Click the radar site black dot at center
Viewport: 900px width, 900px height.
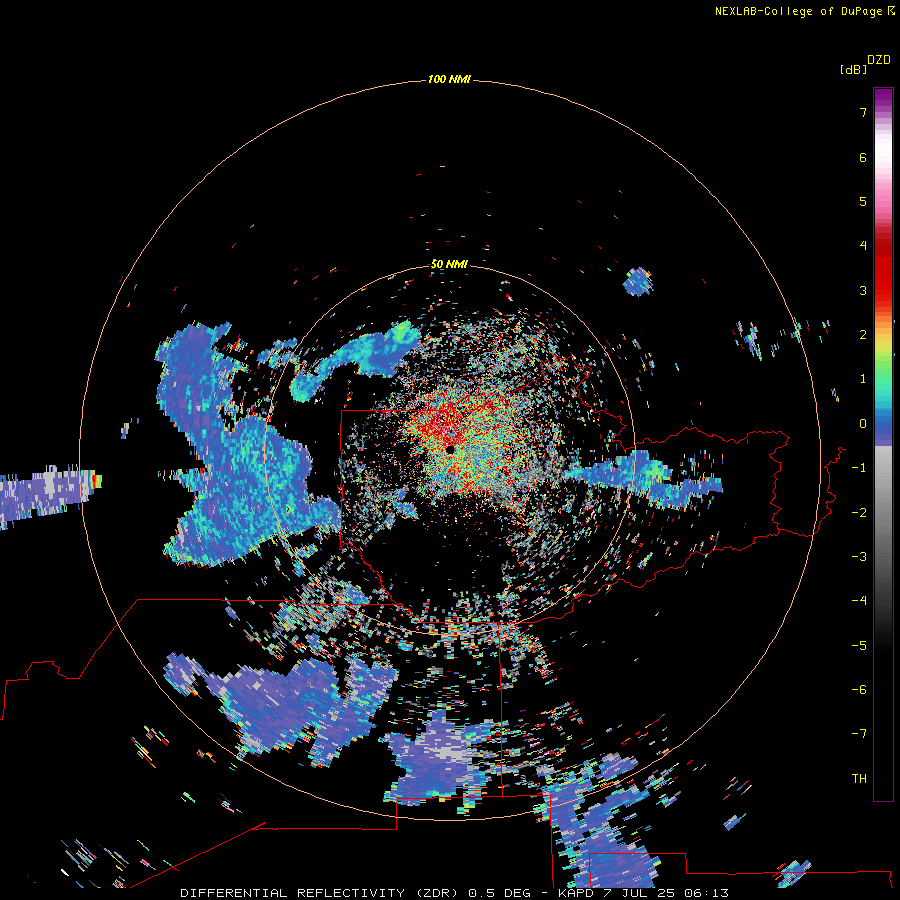click(x=450, y=449)
